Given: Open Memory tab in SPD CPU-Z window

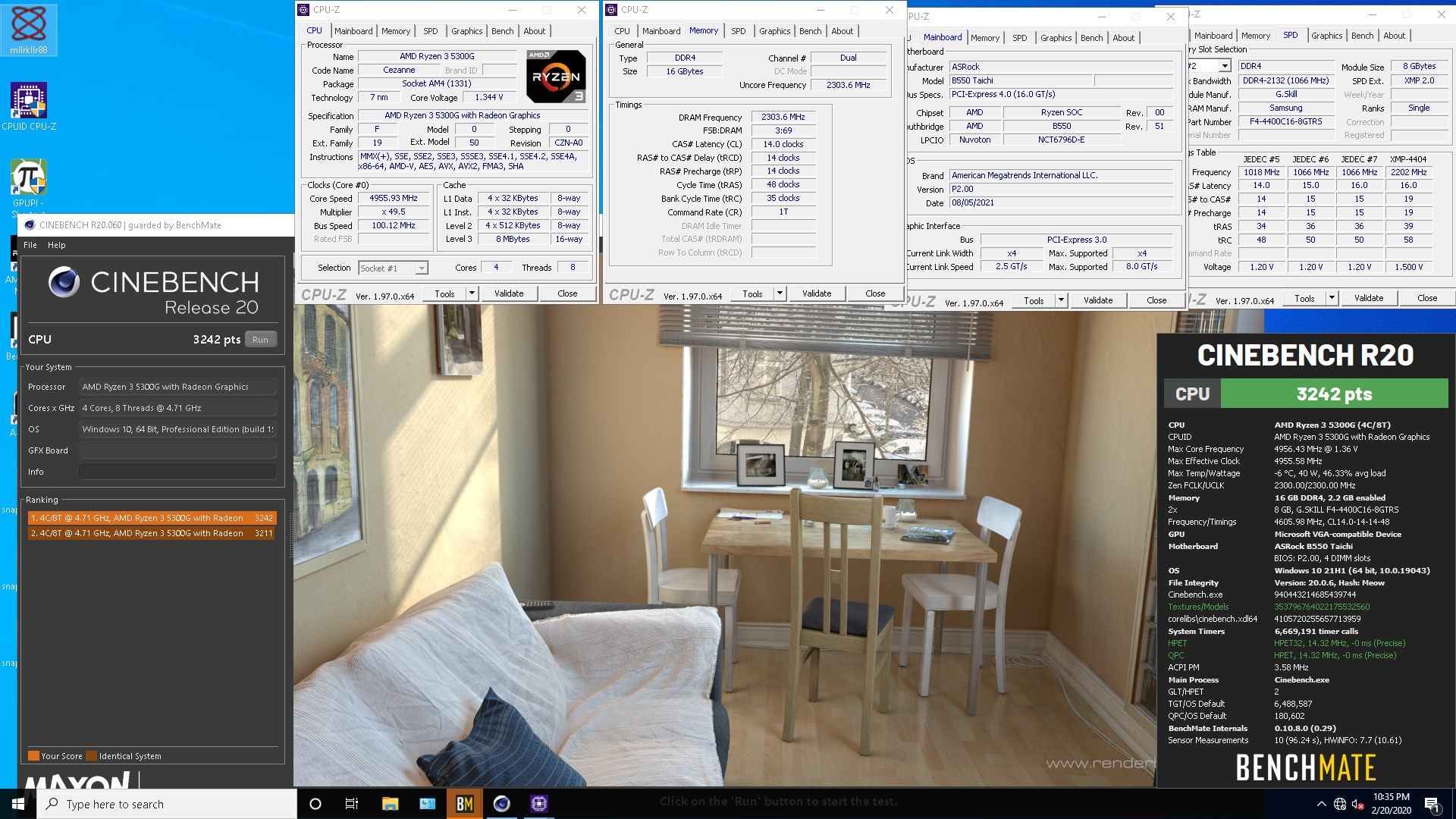Looking at the screenshot, I should coord(1256,36).
